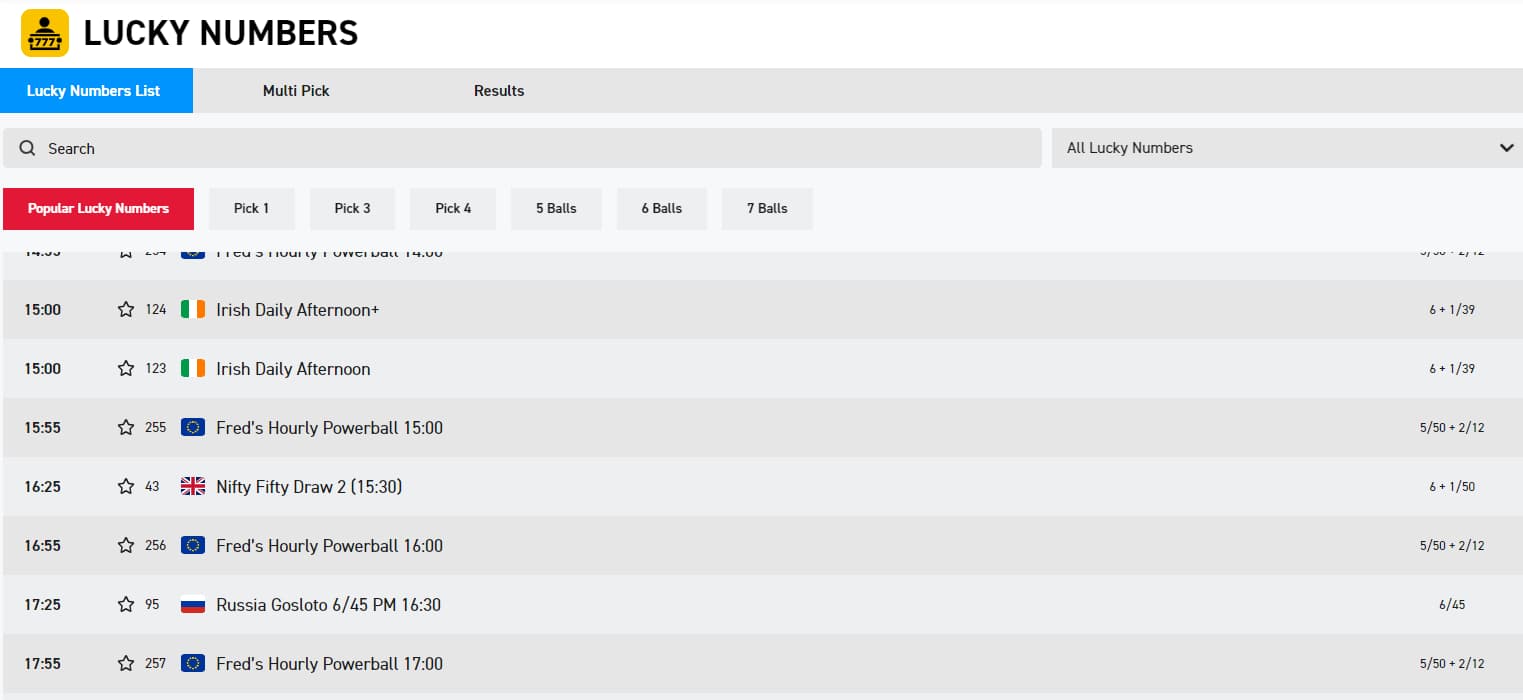The image size is (1523, 700).
Task: Star Fred's Hourly Powerball 15:00
Action: (x=126, y=428)
